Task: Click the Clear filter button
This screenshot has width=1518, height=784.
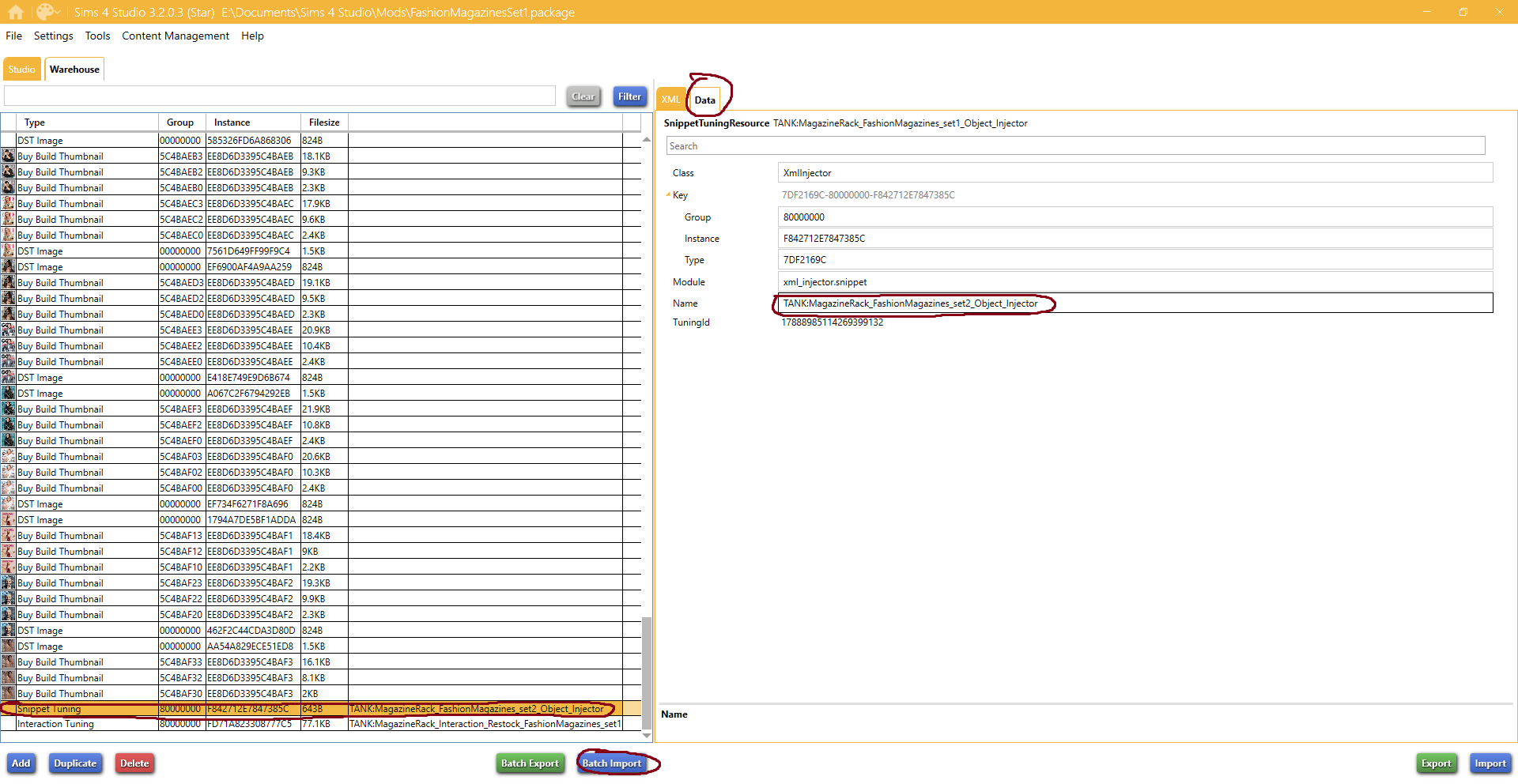Action: tap(583, 96)
